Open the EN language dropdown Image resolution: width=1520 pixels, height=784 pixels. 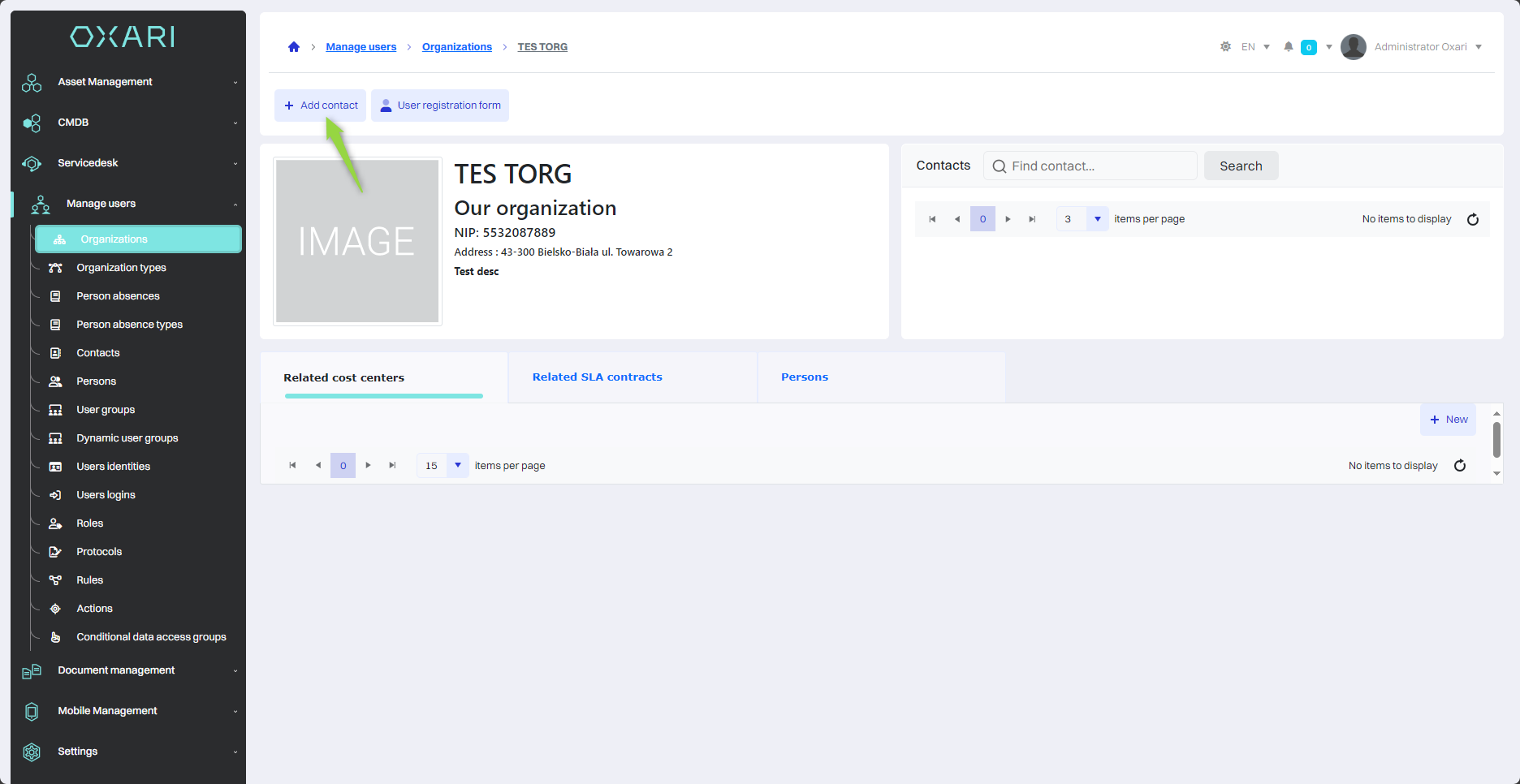[1255, 47]
